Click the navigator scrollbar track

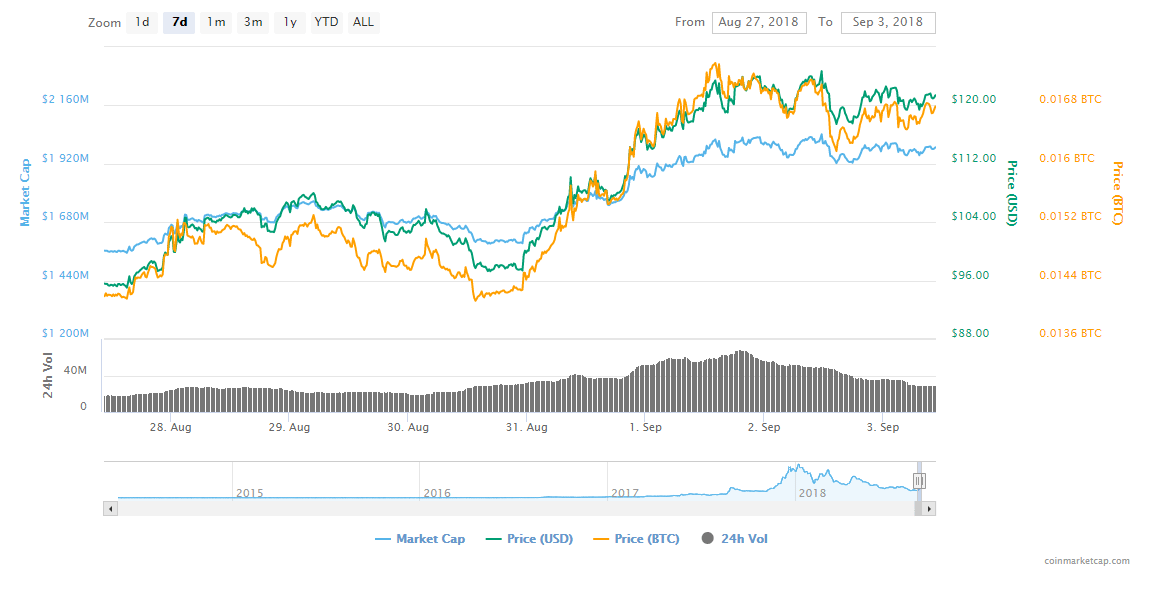(x=500, y=509)
